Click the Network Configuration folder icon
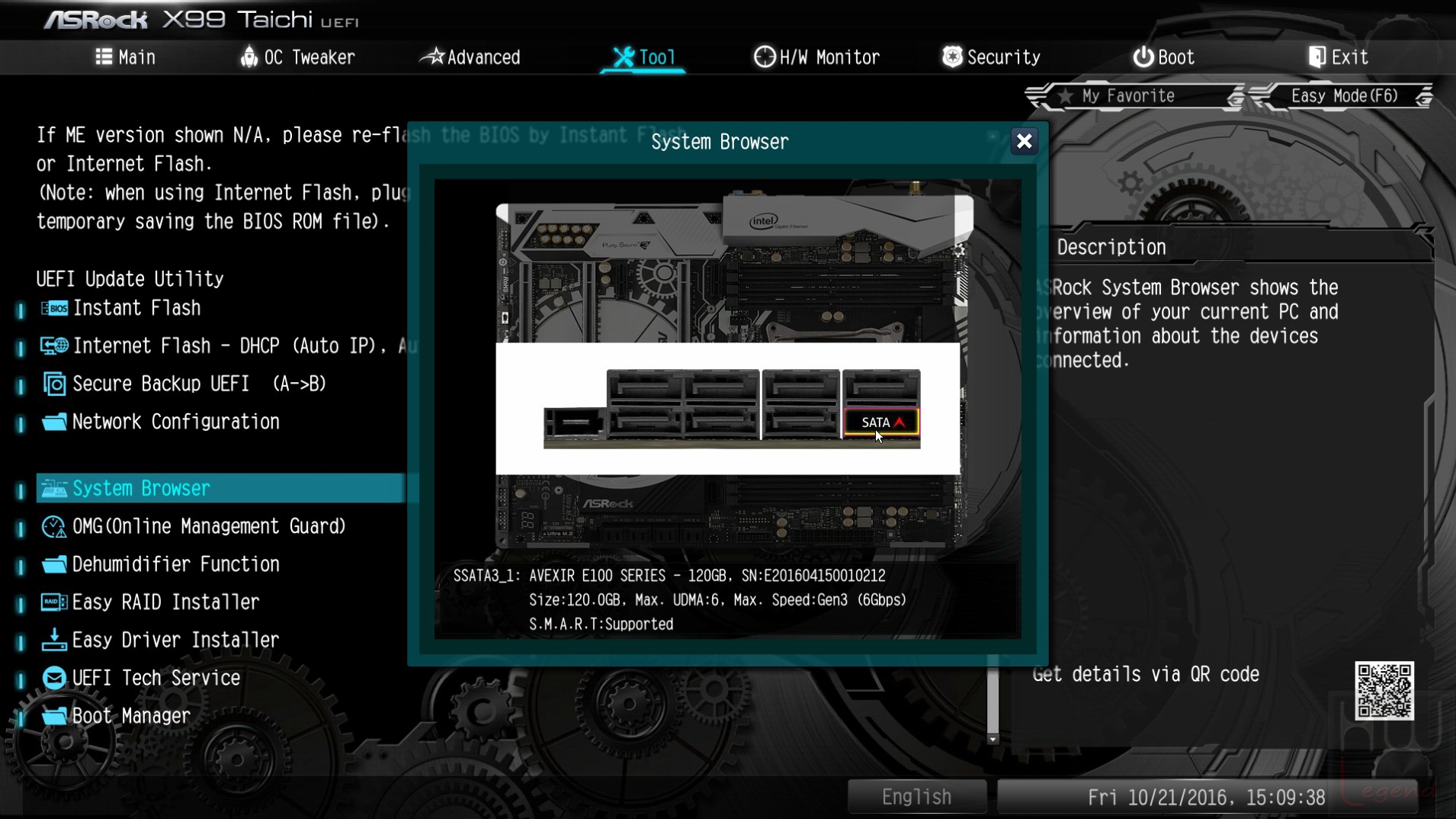 coord(54,422)
